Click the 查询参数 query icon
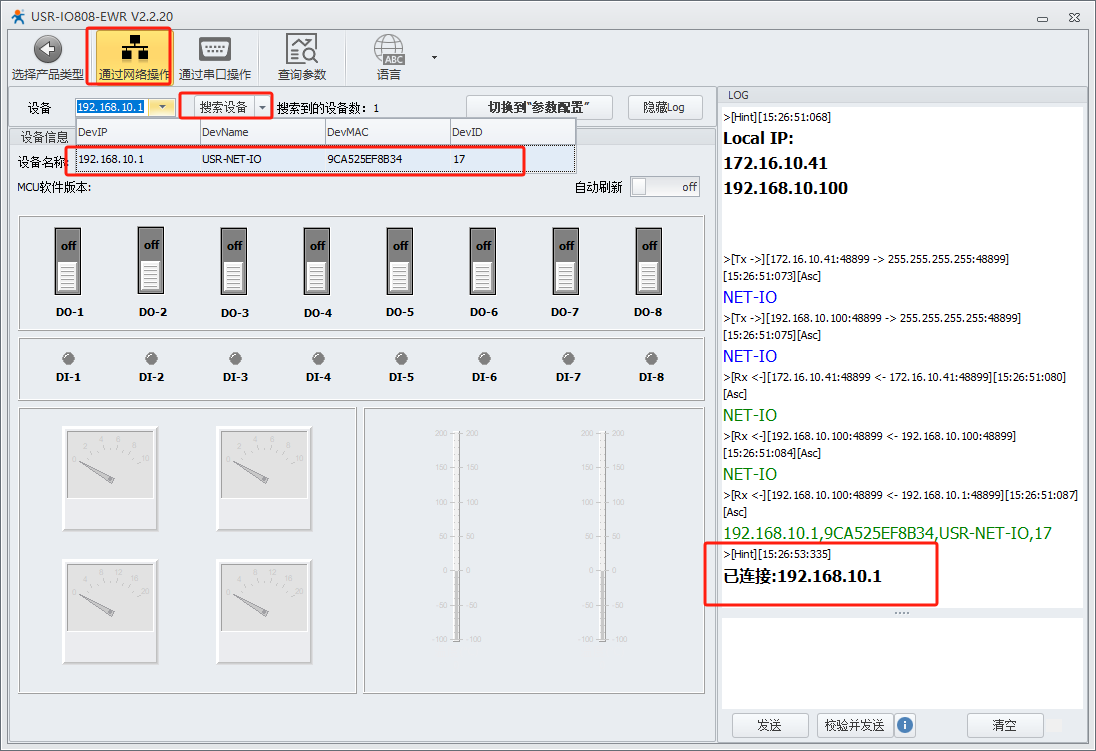The width and height of the screenshot is (1096, 751). [x=301, y=49]
